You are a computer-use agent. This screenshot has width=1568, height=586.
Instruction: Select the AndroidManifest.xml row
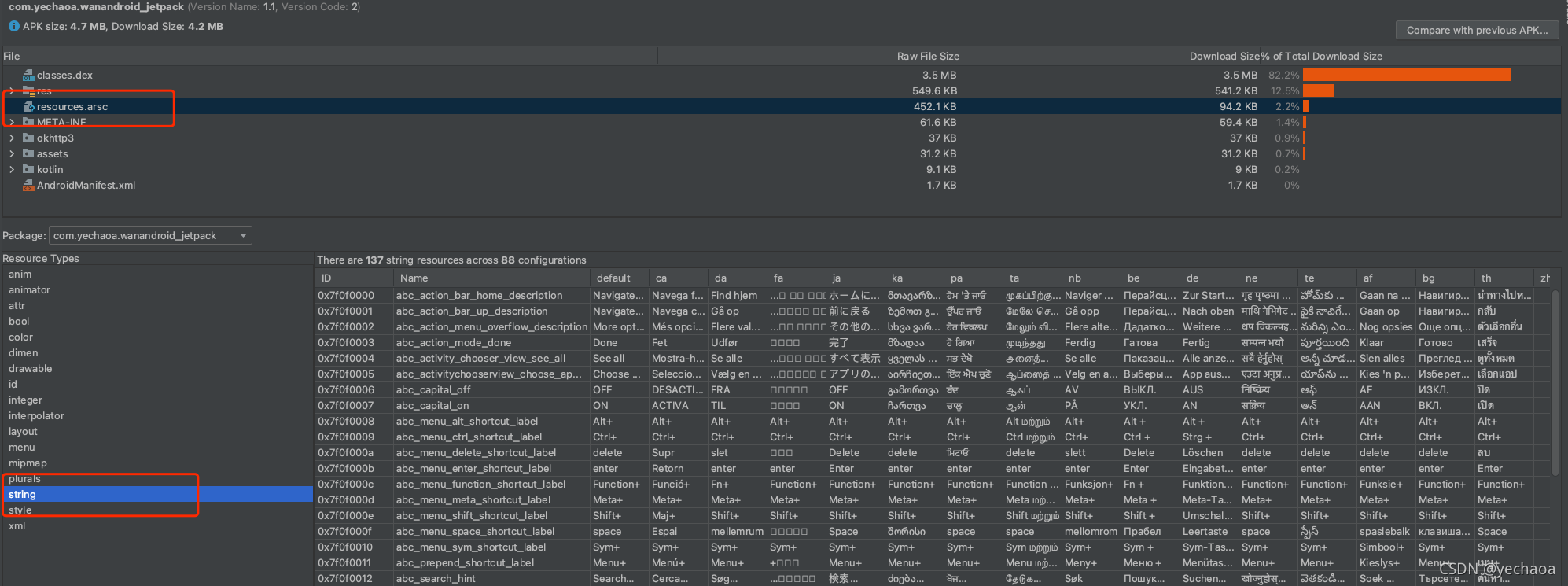coord(782,186)
